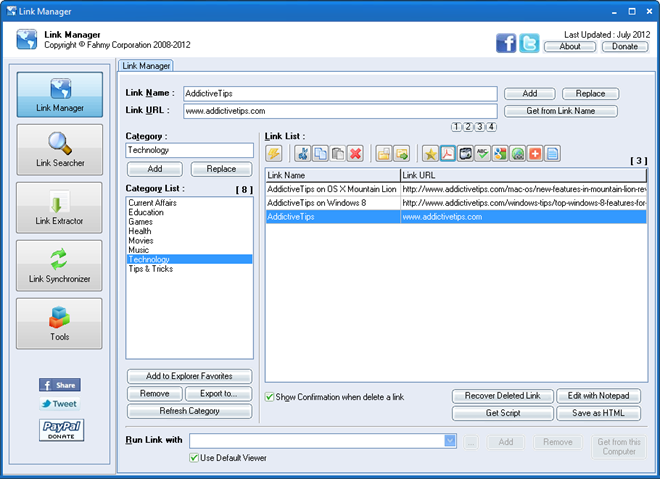Click into the Link Name input field

[x=340, y=93]
